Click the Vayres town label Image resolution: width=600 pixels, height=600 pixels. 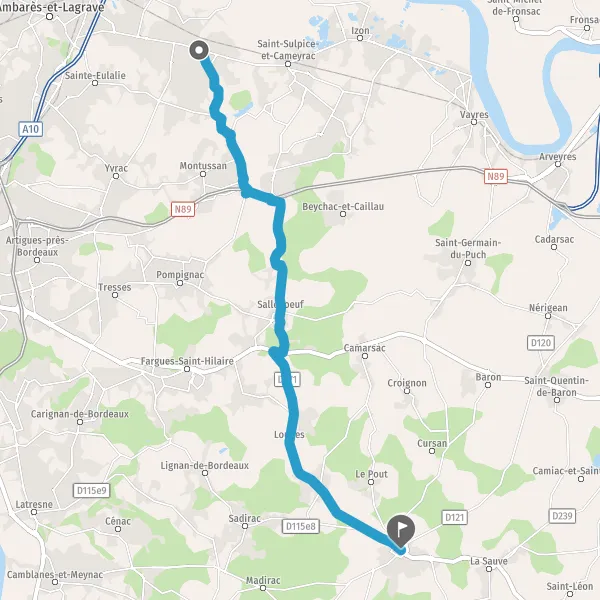coord(474,114)
